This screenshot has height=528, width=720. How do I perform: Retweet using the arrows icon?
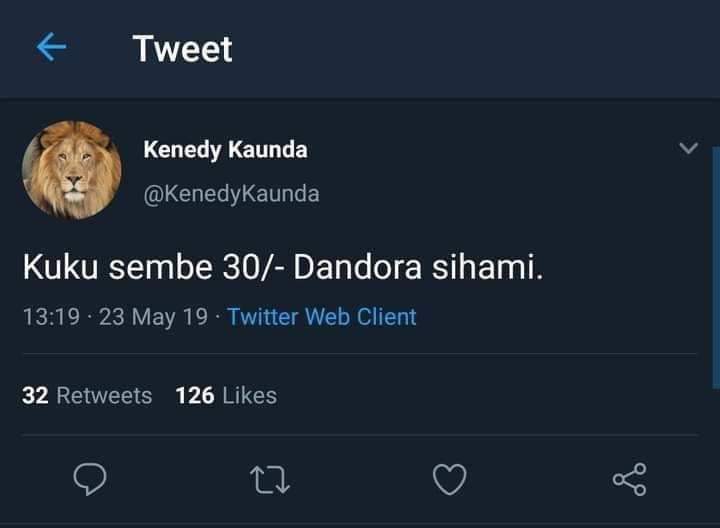[x=270, y=480]
